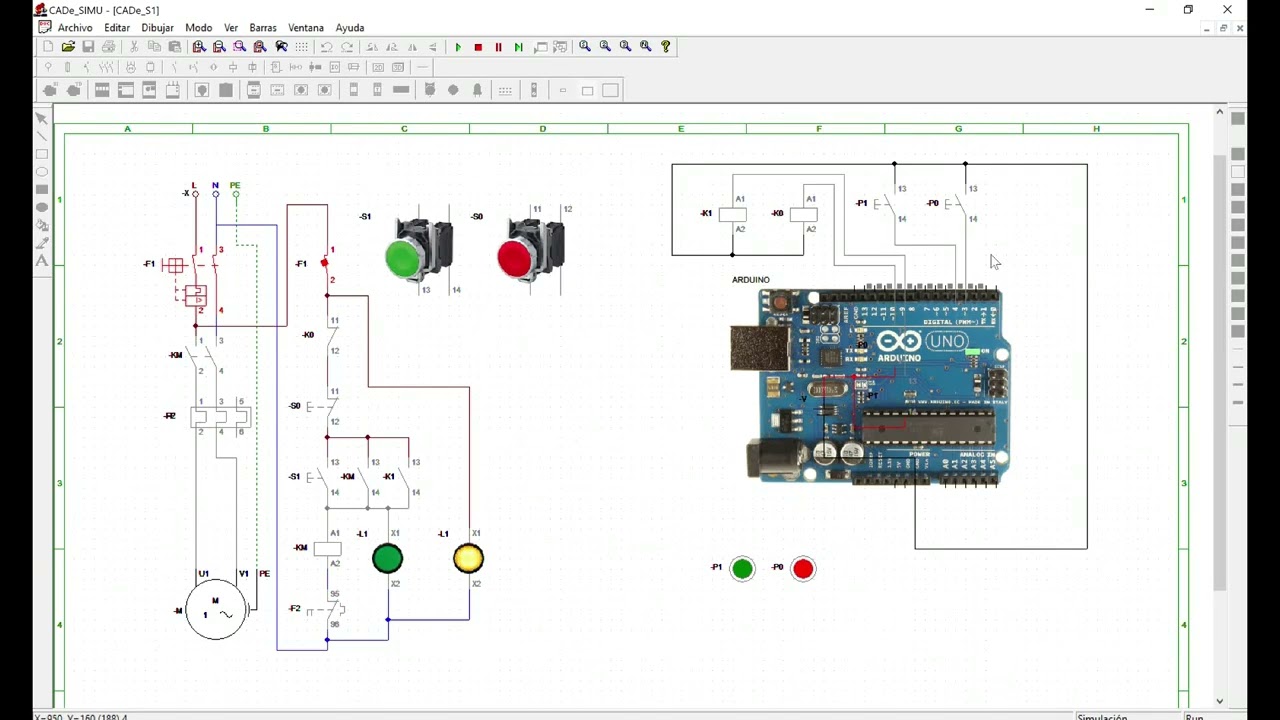Pause simulation with the red pause button
1280x720 pixels.
point(498,47)
